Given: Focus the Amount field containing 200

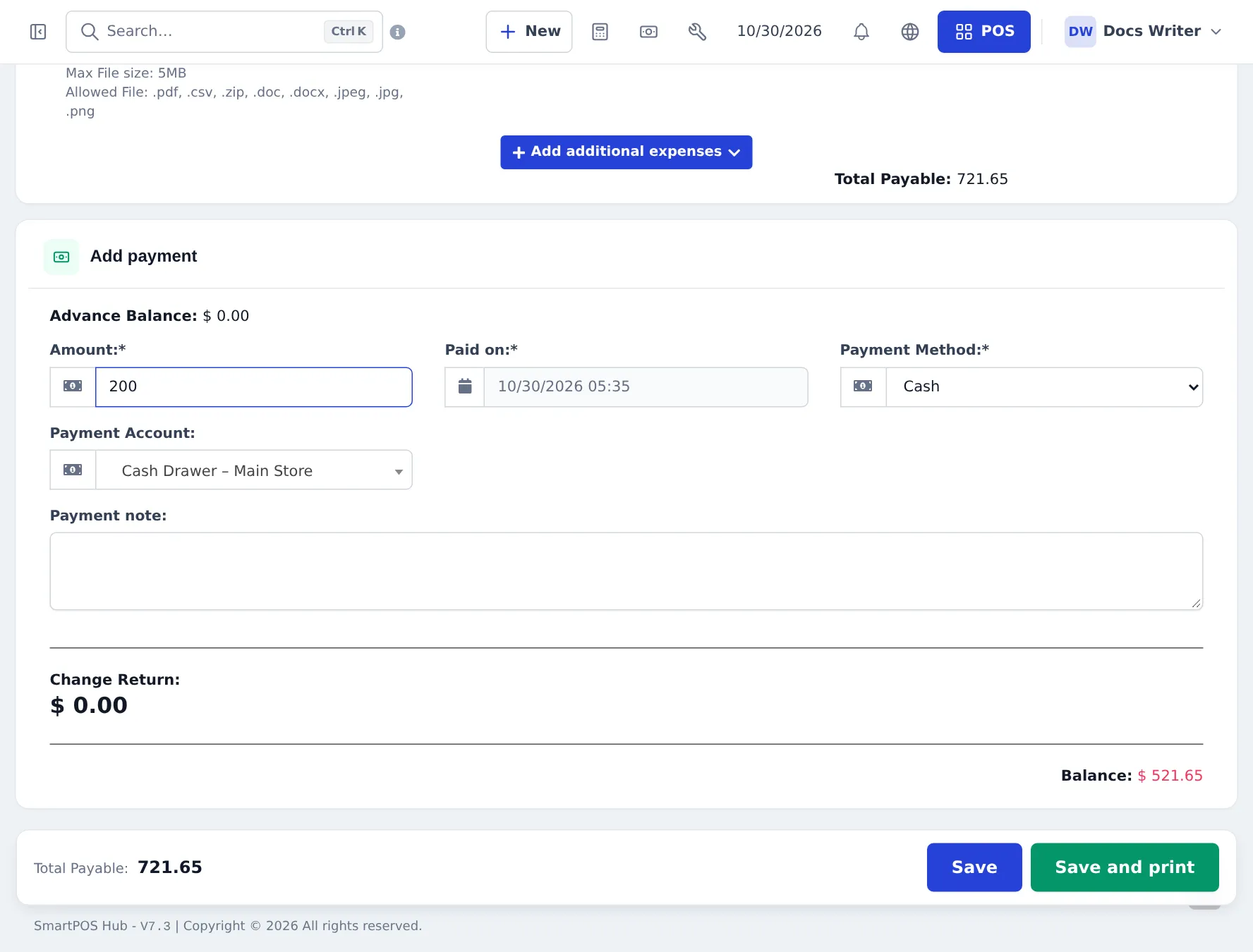Looking at the screenshot, I should (254, 387).
